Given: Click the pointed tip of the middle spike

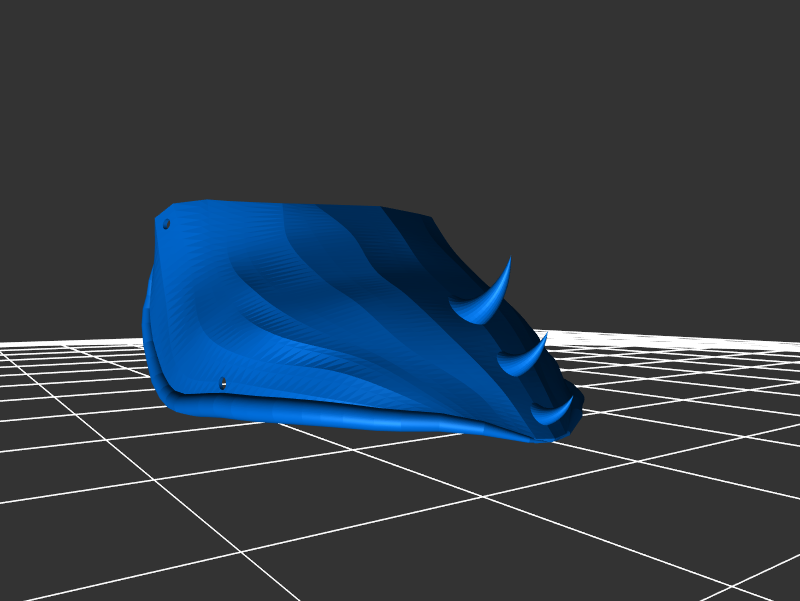Looking at the screenshot, I should point(546,335).
